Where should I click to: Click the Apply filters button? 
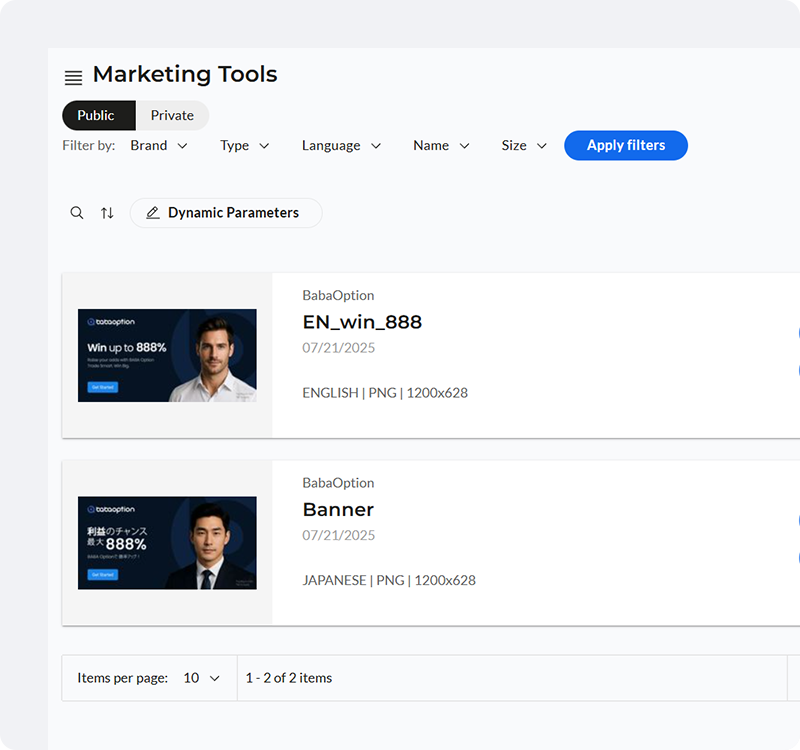pyautogui.click(x=626, y=145)
